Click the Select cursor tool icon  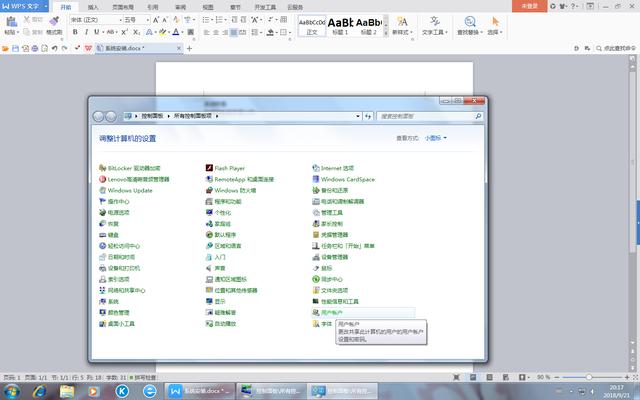495,22
